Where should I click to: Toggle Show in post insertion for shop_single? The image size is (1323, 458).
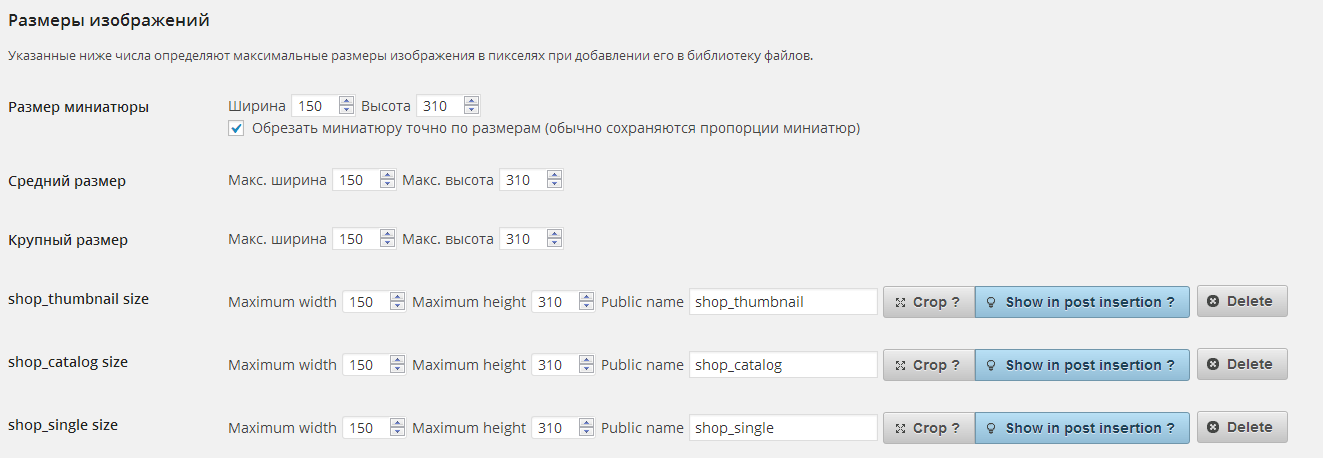[x=1082, y=428]
